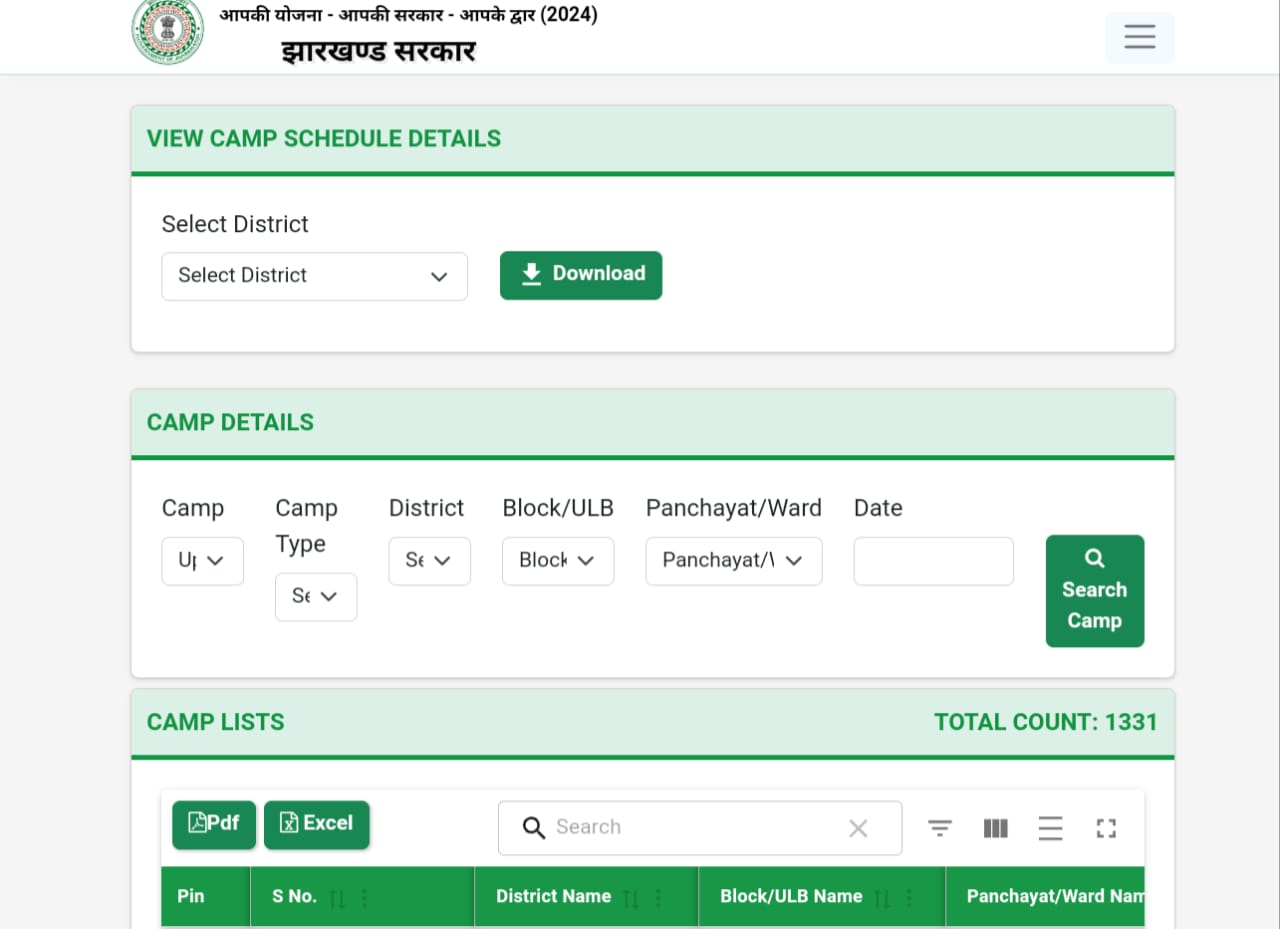Click the show/hide columns icon
The width and height of the screenshot is (1280, 929).
point(995,828)
